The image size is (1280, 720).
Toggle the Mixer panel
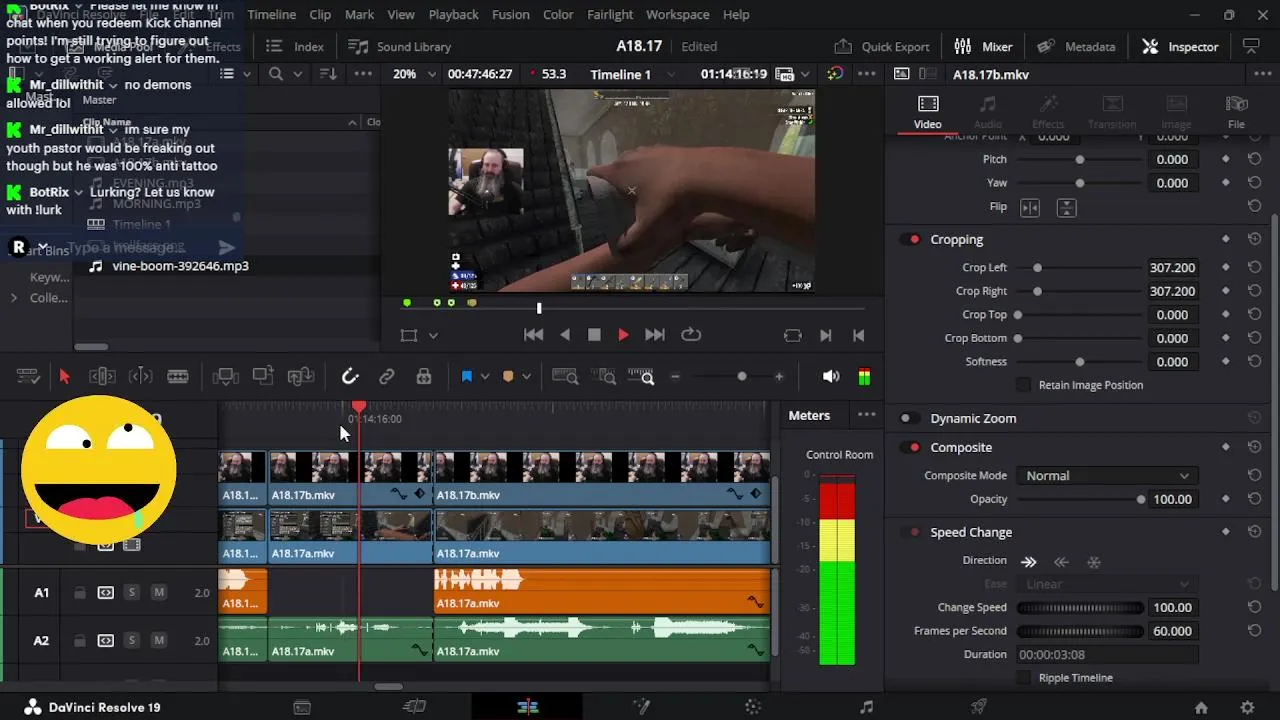pos(984,47)
